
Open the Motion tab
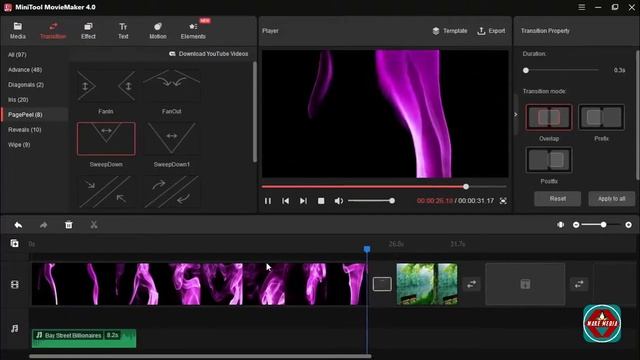158,31
